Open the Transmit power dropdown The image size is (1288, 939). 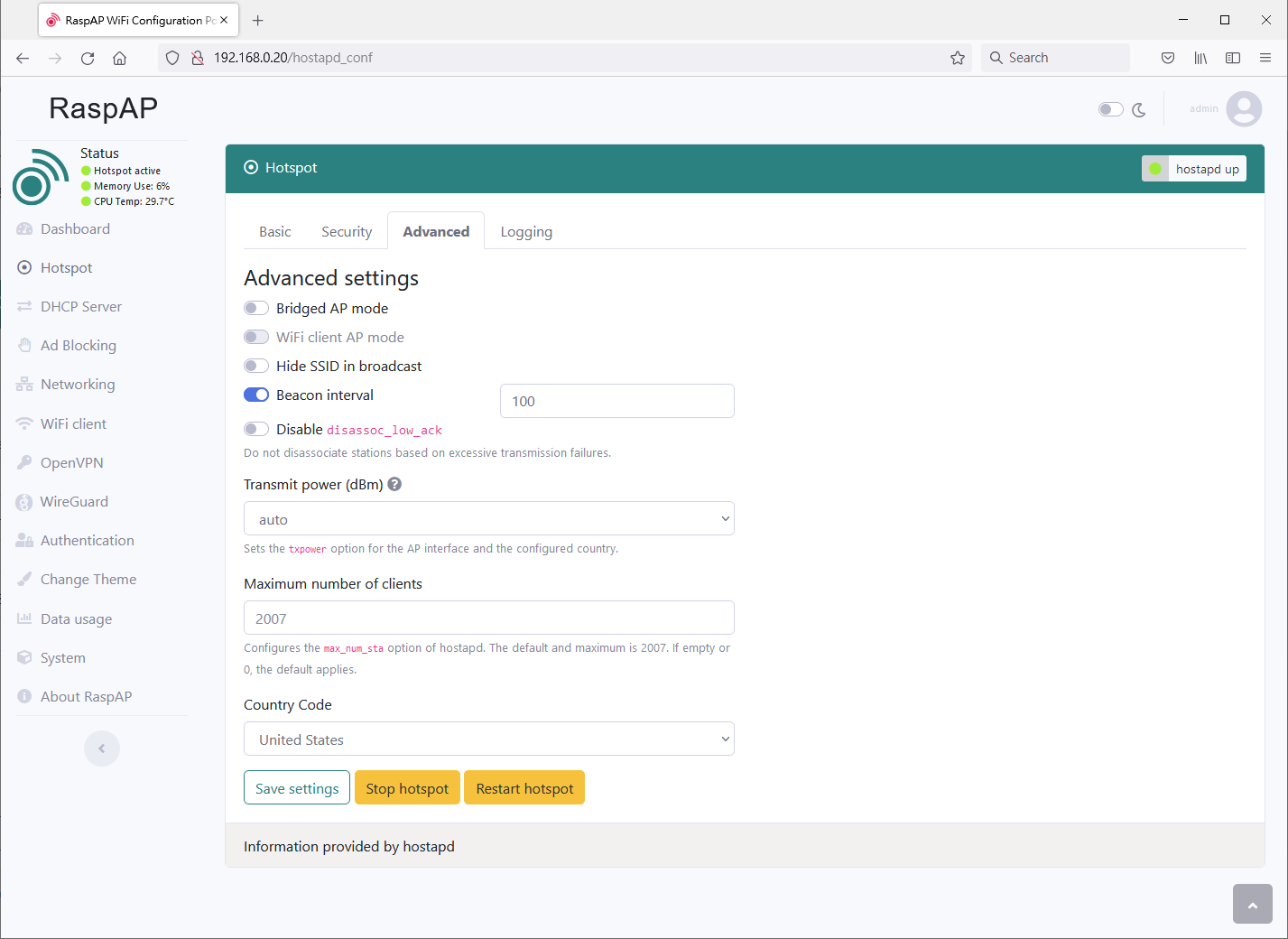(x=489, y=518)
